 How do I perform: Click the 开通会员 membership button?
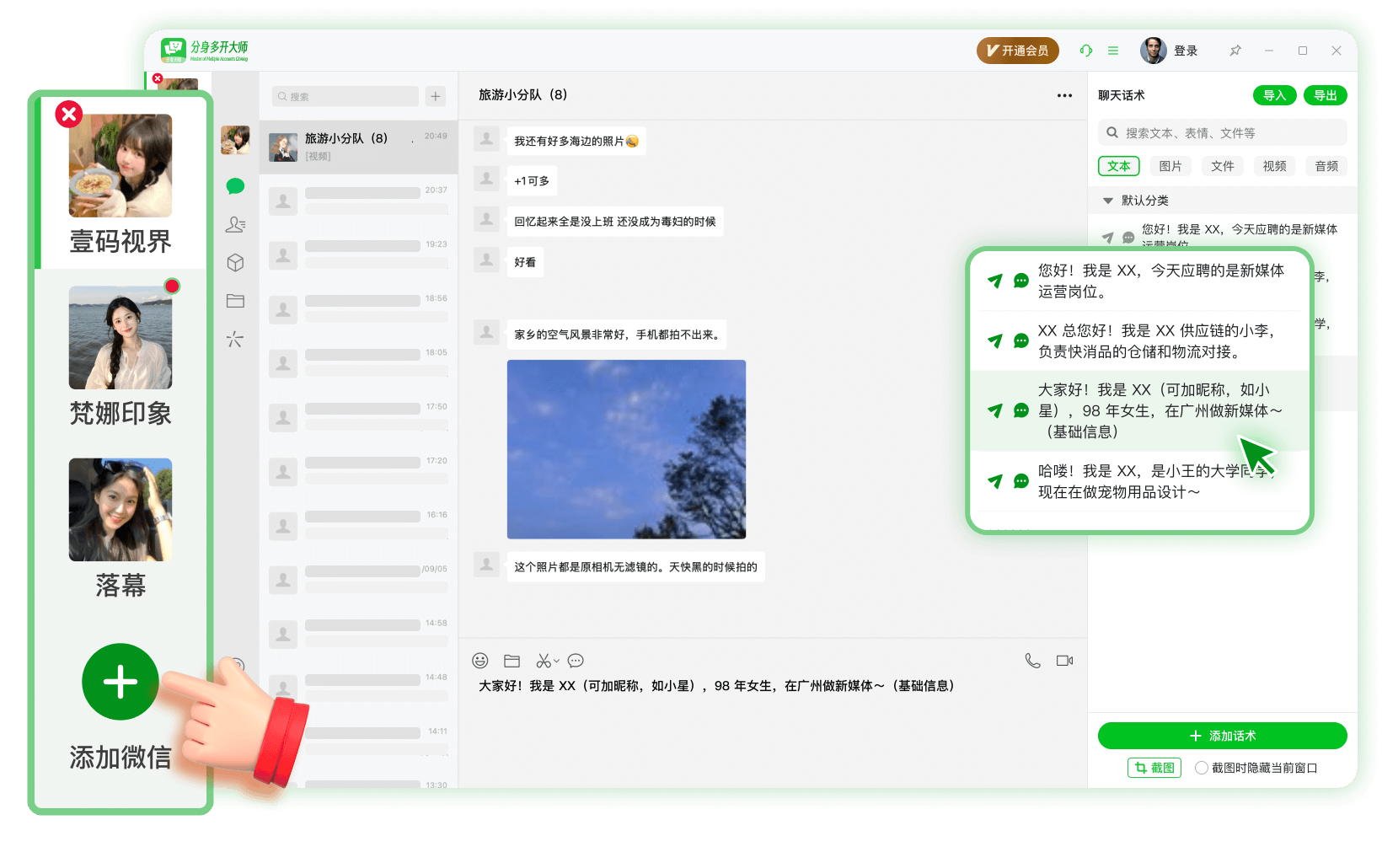[x=1017, y=51]
